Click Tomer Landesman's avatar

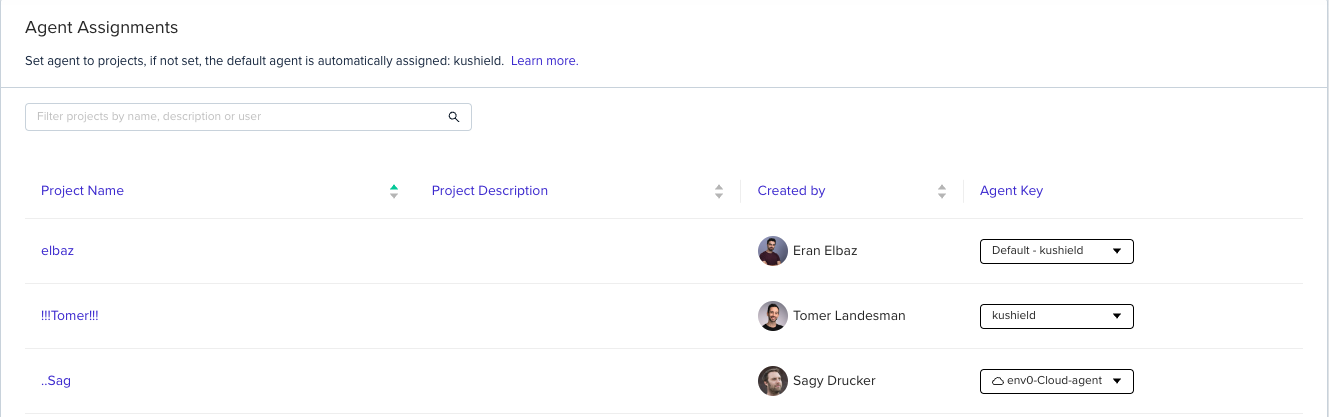[x=772, y=316]
